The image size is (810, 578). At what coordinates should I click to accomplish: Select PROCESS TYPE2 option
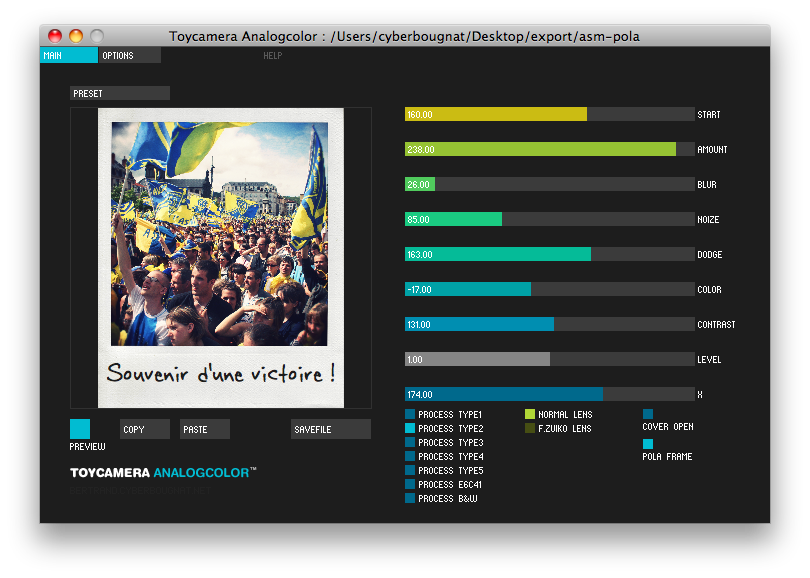click(410, 428)
